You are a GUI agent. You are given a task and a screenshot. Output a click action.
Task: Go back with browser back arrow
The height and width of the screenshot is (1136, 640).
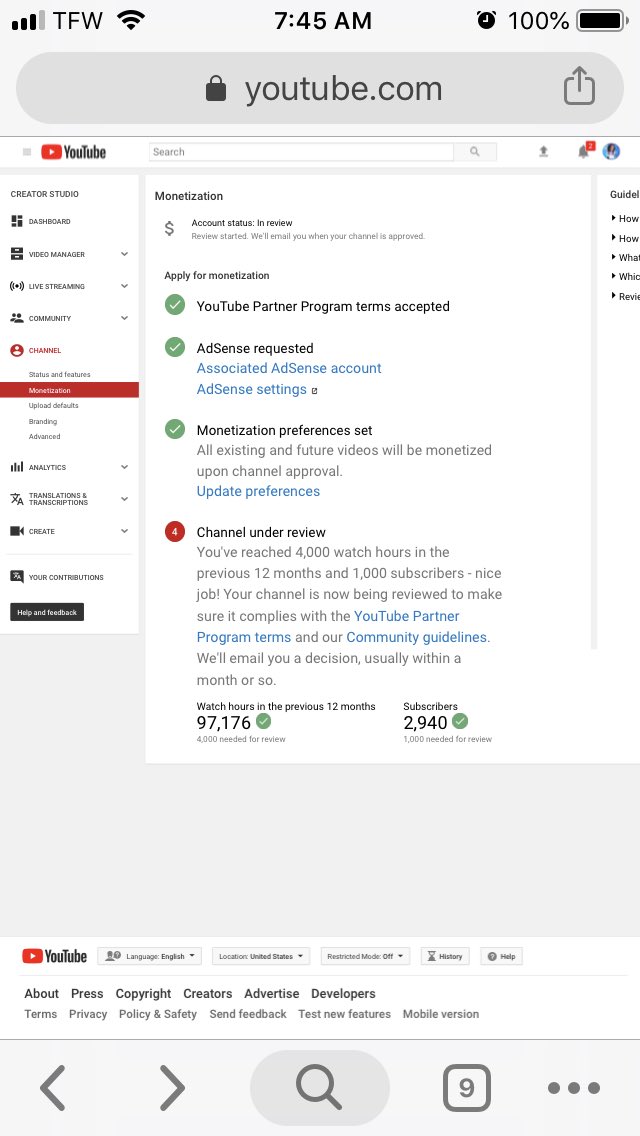pyautogui.click(x=52, y=1087)
